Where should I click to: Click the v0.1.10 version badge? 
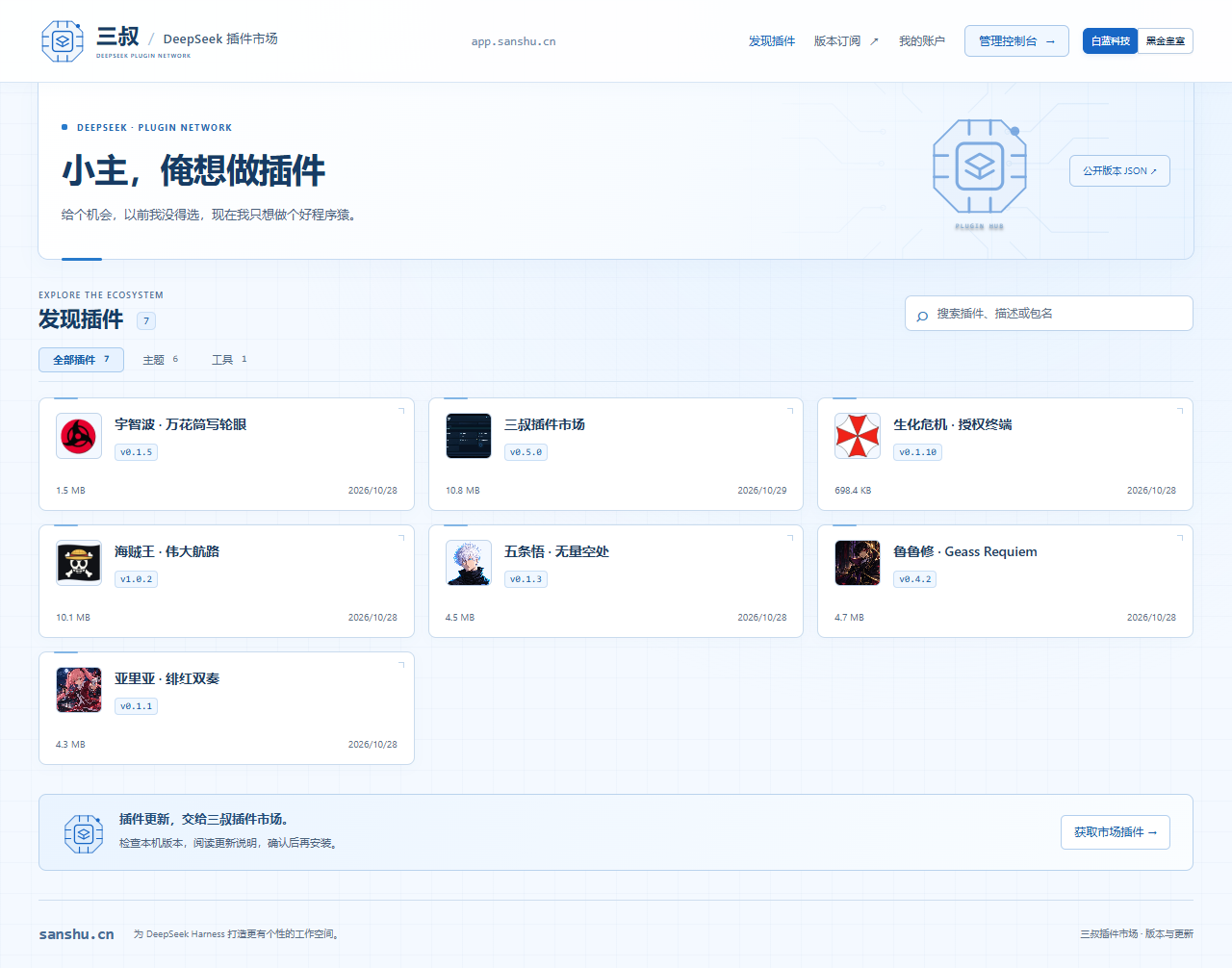918,452
